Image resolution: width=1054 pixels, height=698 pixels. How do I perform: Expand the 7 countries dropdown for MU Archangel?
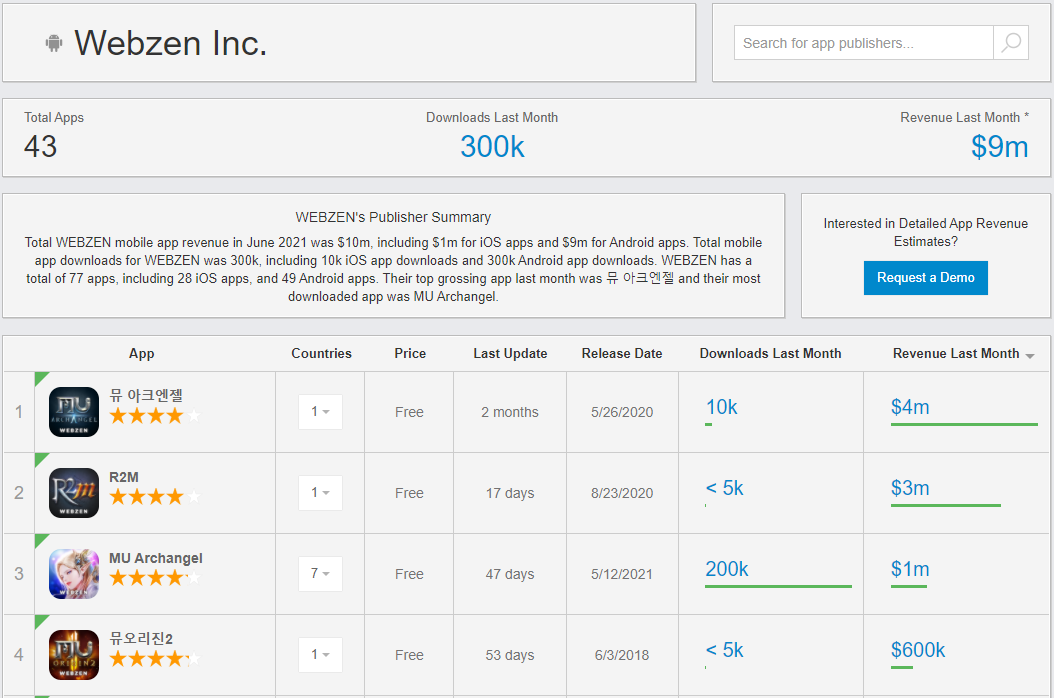tap(321, 574)
